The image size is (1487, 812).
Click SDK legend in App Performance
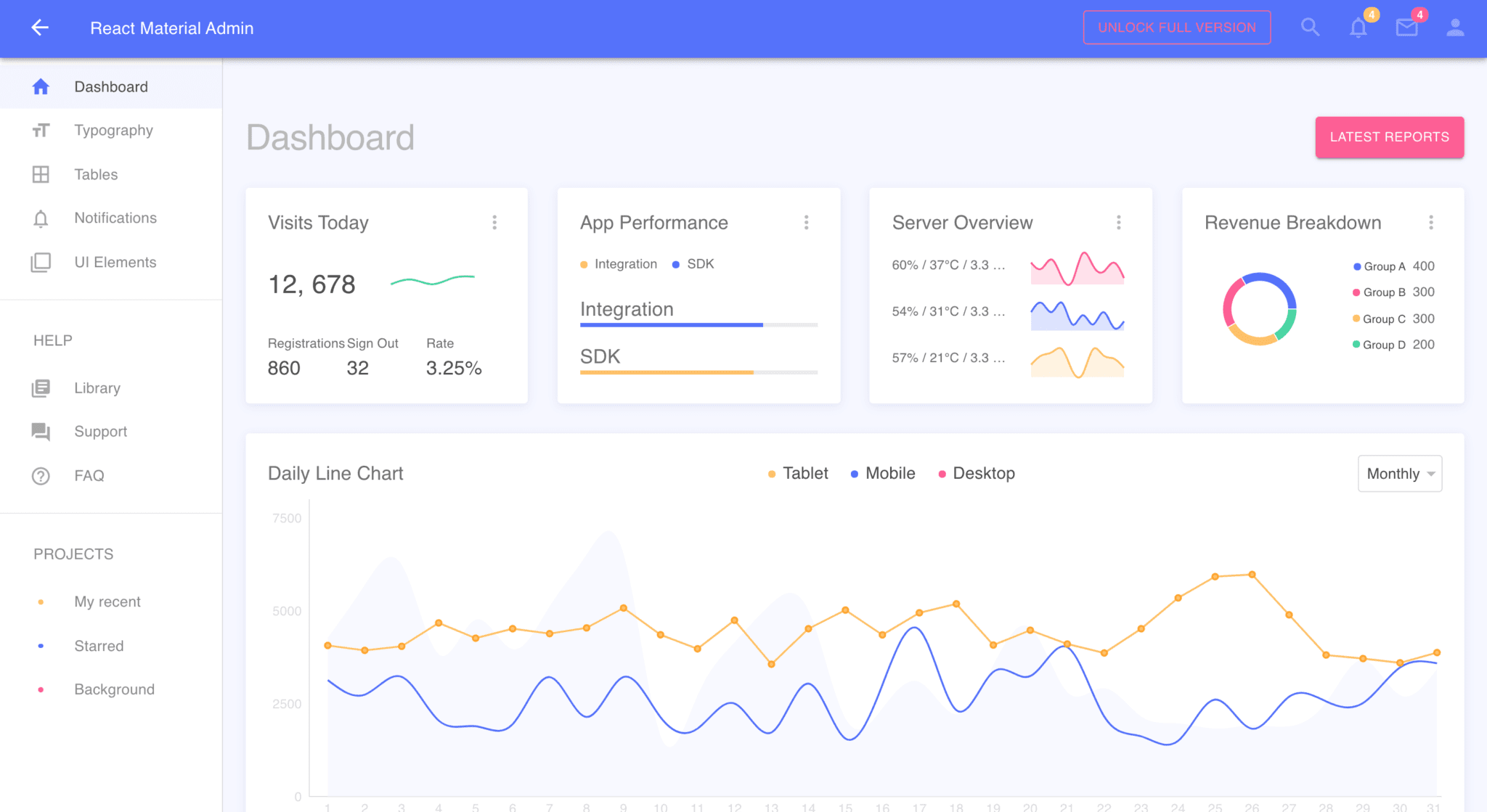[693, 264]
